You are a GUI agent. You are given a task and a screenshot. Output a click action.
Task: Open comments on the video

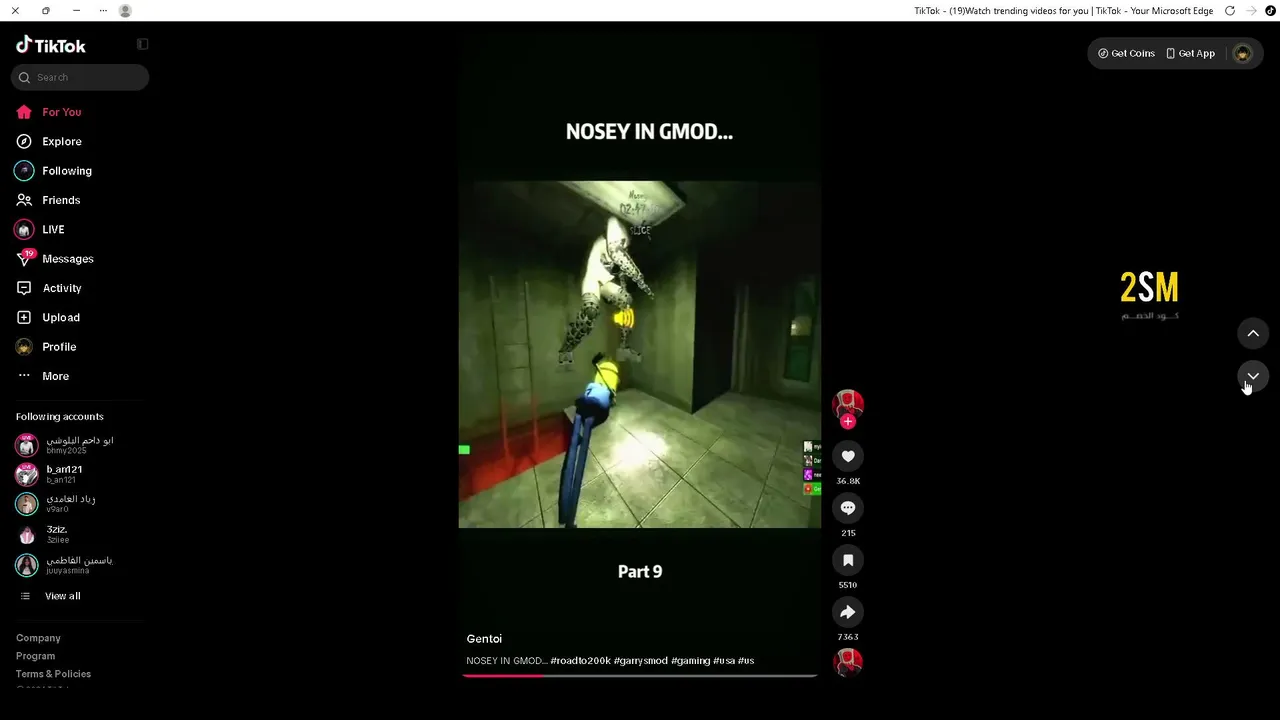(x=848, y=508)
